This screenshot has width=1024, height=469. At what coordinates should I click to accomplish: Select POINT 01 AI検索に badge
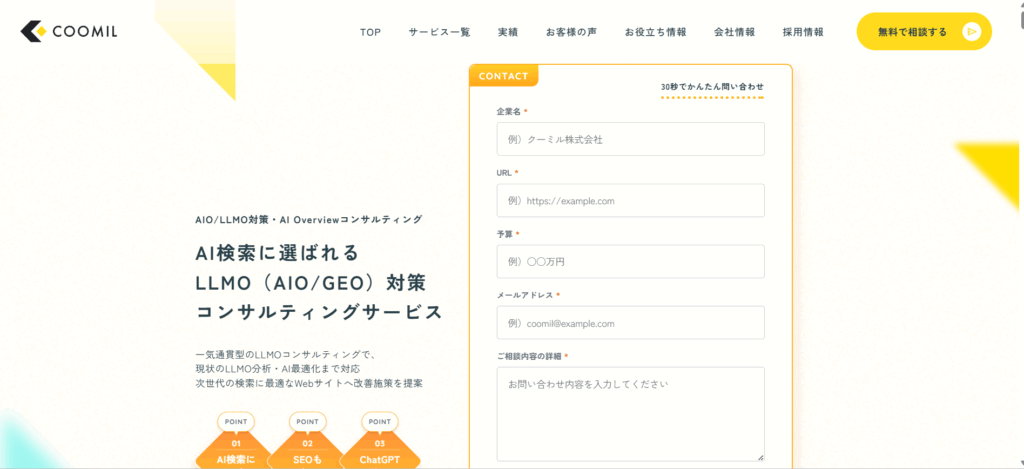pyautogui.click(x=236, y=440)
